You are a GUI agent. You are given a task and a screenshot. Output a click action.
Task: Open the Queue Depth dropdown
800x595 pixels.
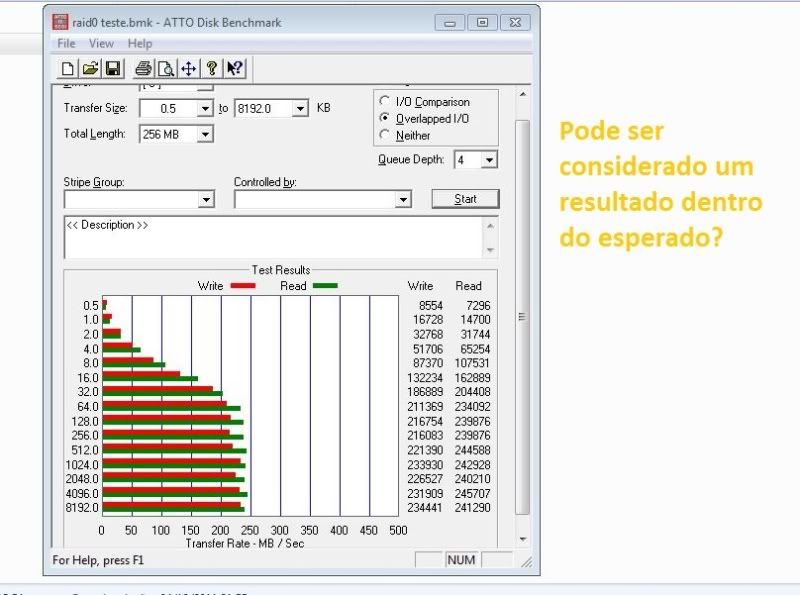489,160
